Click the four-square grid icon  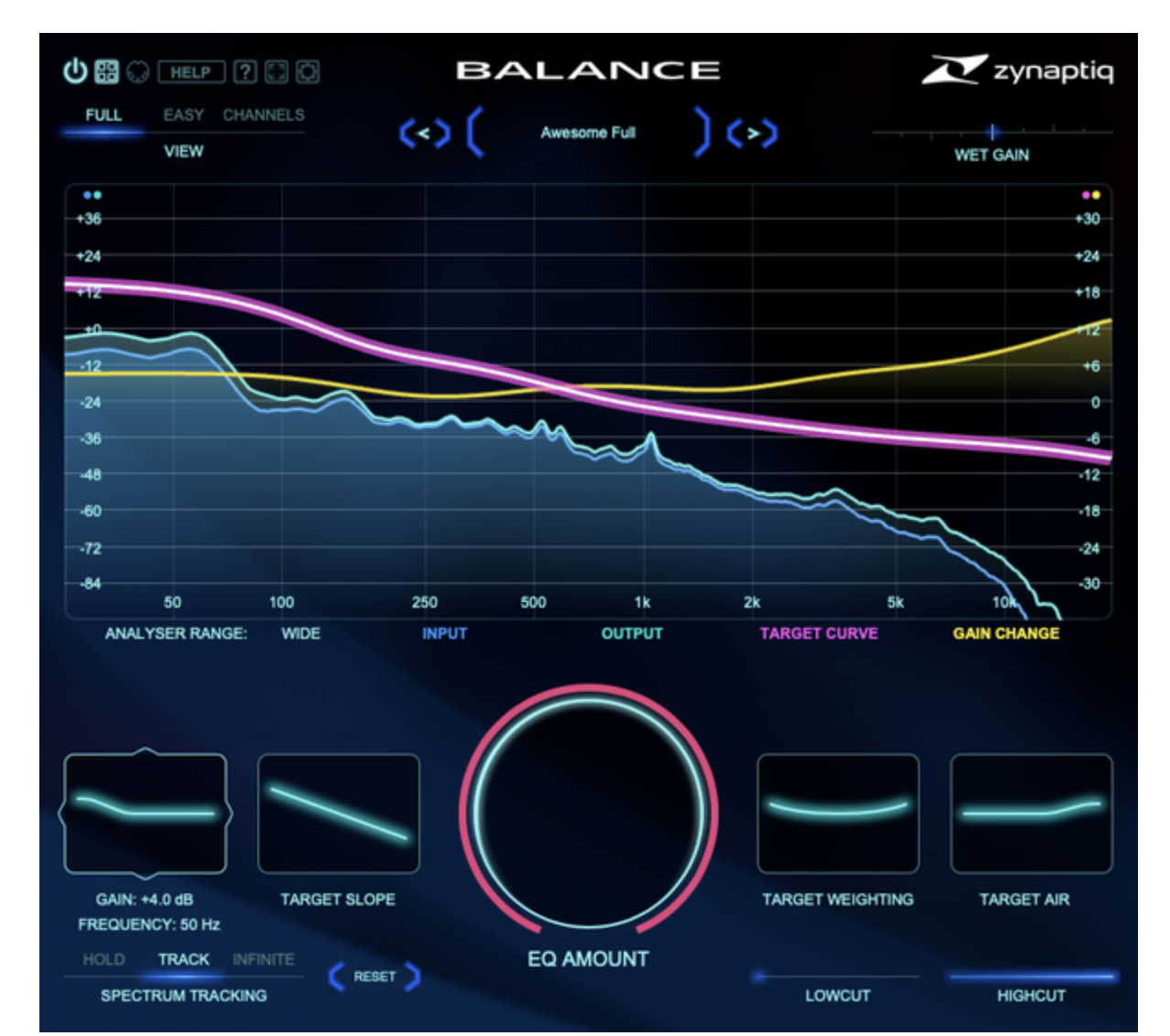[x=107, y=71]
